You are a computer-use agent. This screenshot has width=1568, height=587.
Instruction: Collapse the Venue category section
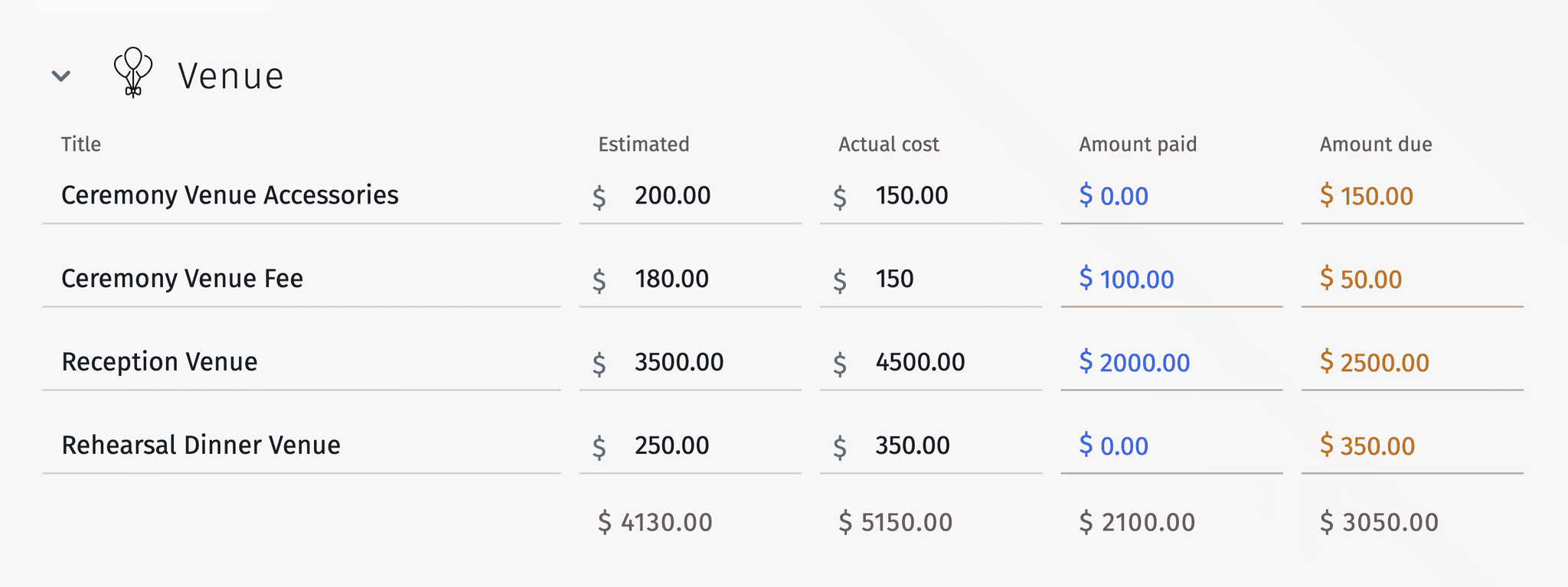61,75
